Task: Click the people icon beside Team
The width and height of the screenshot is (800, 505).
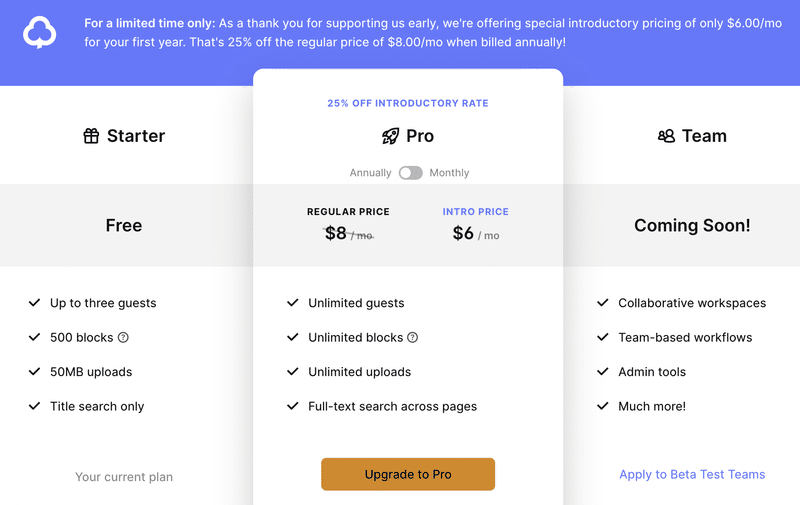Action: coord(666,136)
